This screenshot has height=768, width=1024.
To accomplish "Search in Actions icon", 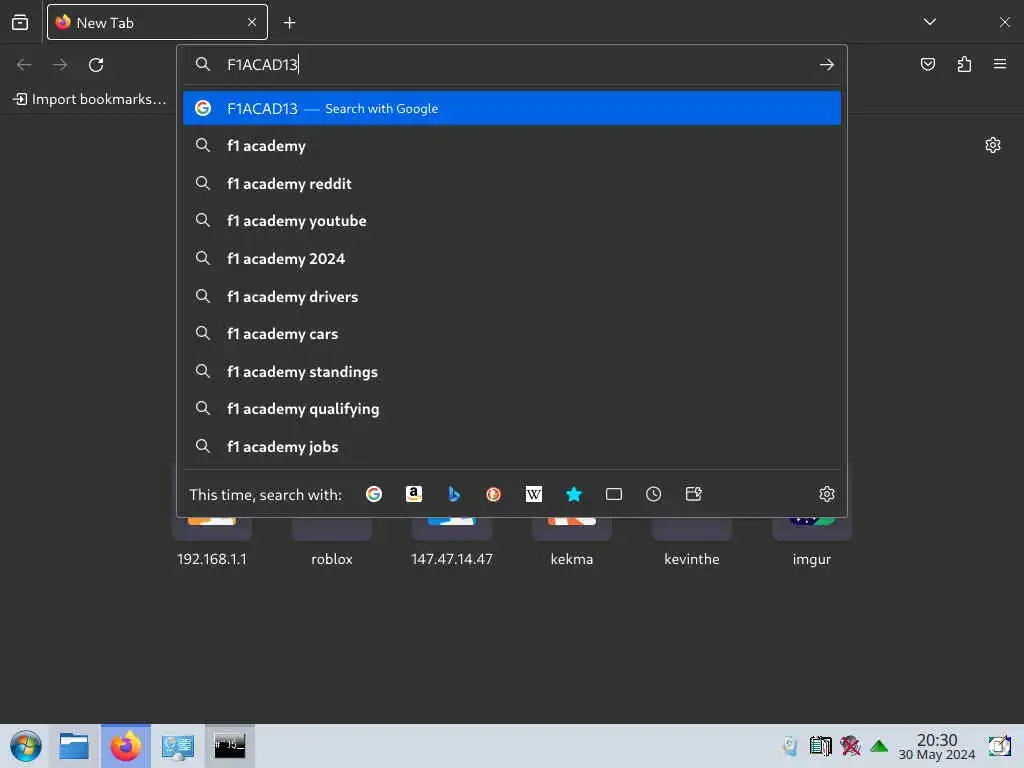I will coord(694,494).
